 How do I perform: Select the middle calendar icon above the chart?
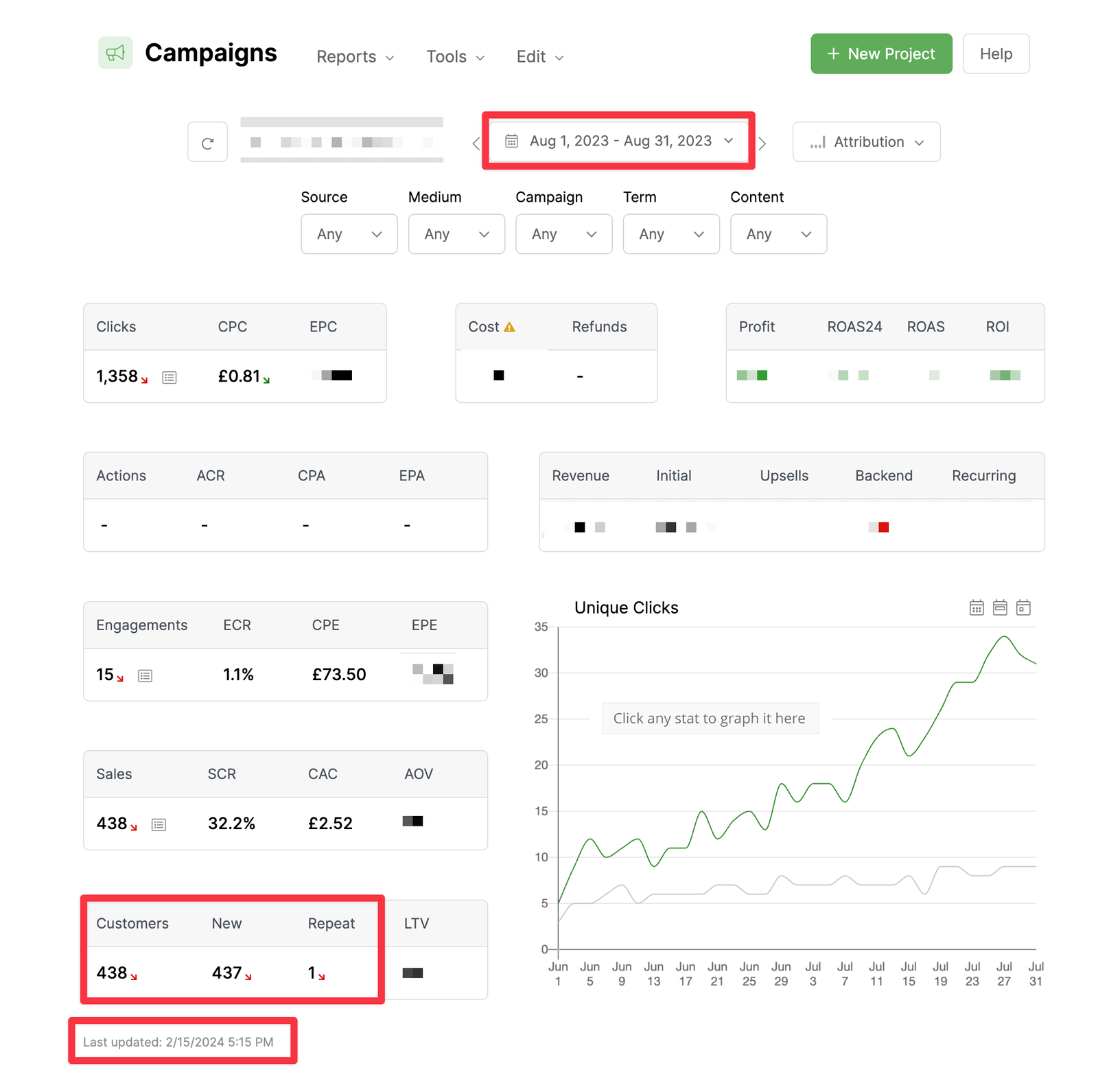[1000, 607]
